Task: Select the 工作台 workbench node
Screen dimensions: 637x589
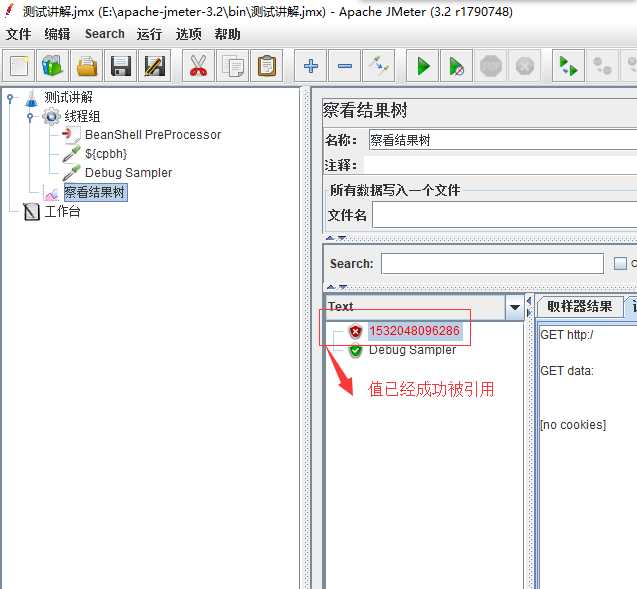Action: click(x=62, y=212)
